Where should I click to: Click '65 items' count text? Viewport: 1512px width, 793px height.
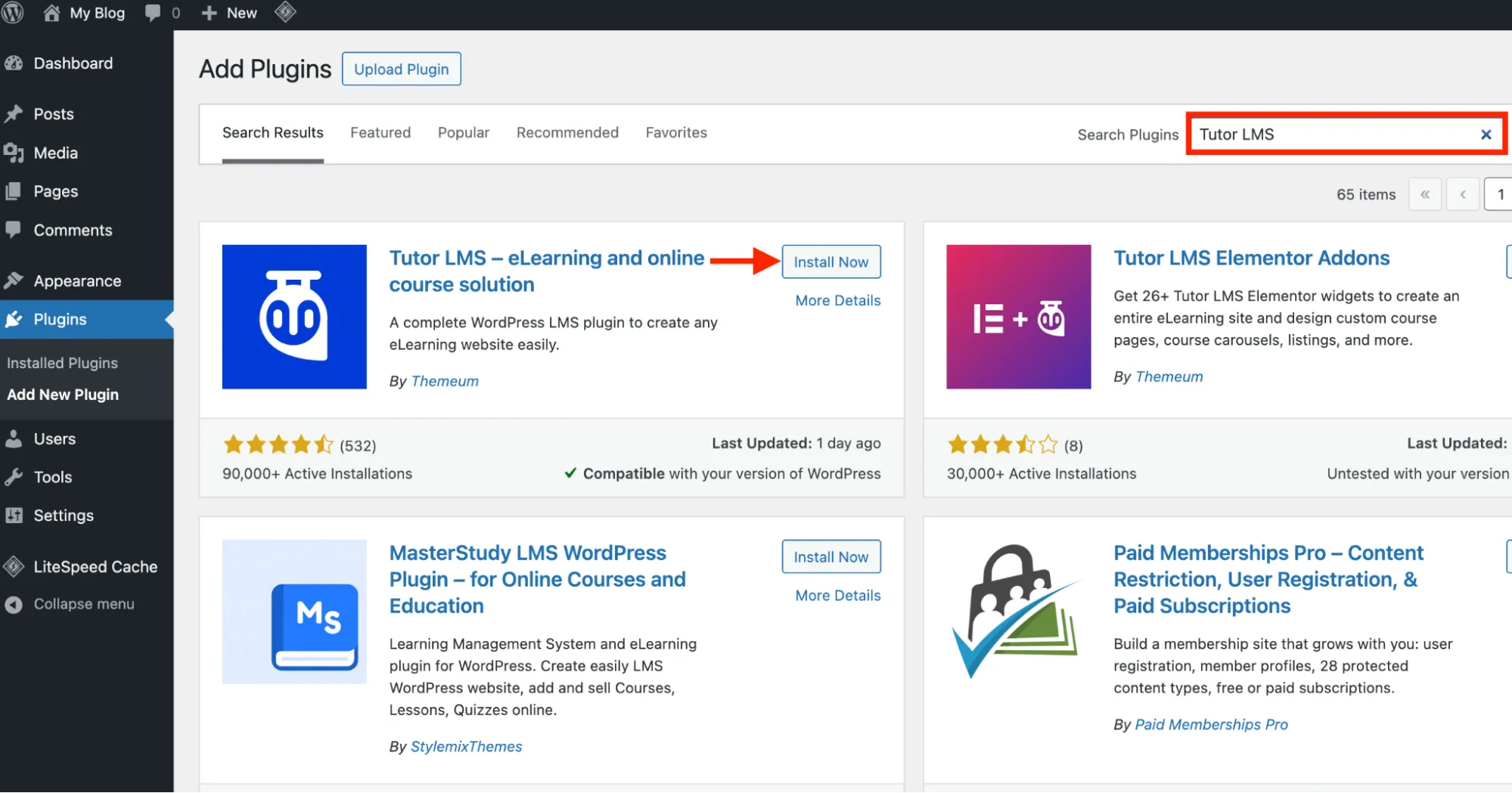[1365, 194]
